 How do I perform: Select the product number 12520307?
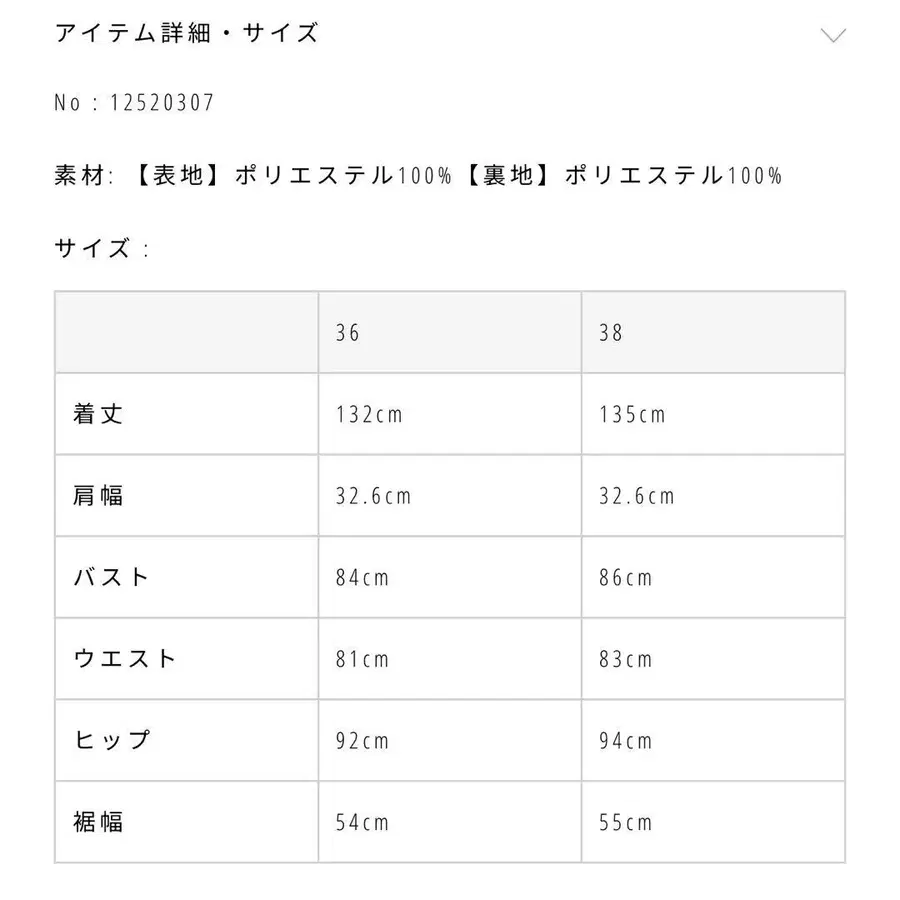click(x=134, y=100)
